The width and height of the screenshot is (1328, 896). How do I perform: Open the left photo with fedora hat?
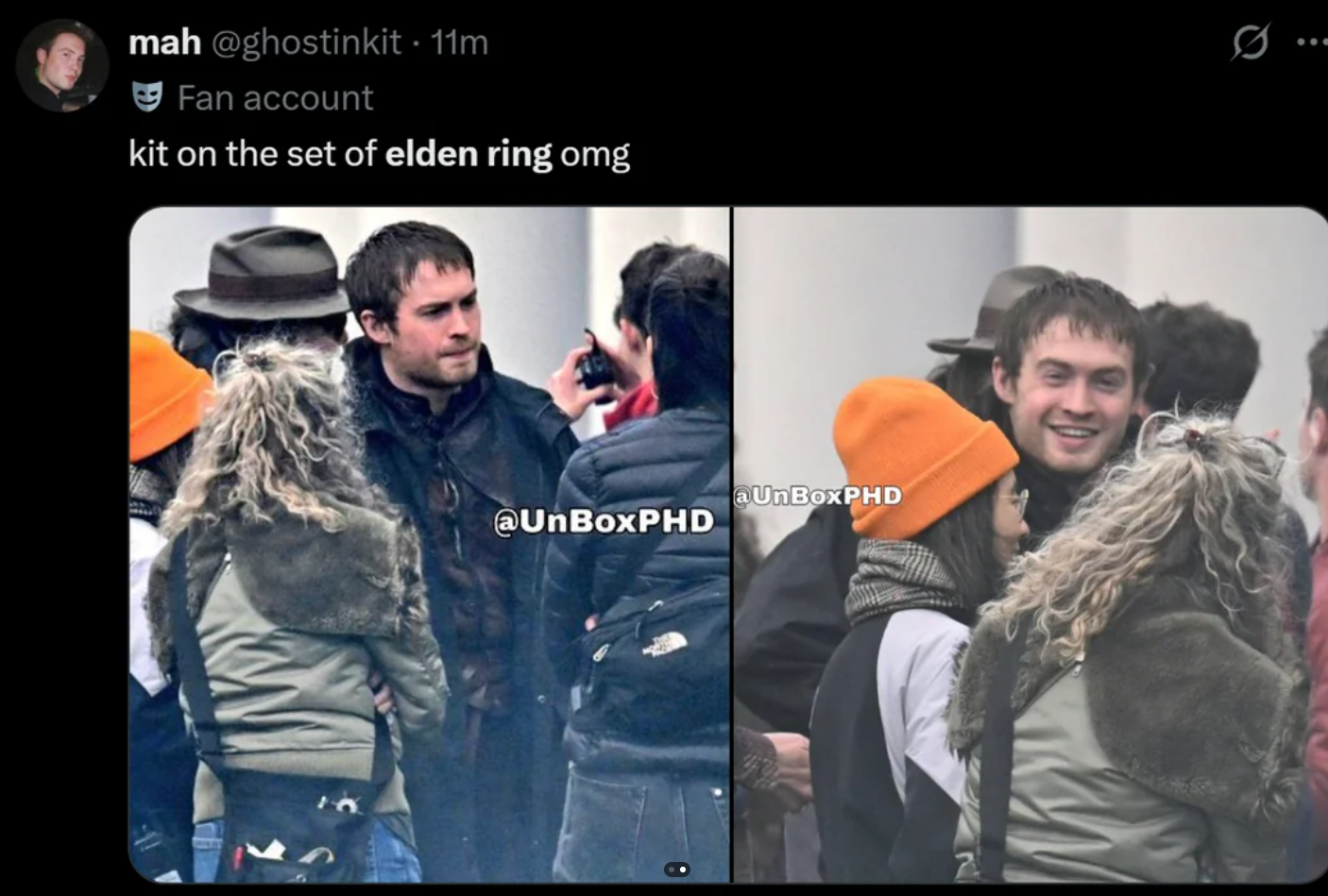(430, 545)
